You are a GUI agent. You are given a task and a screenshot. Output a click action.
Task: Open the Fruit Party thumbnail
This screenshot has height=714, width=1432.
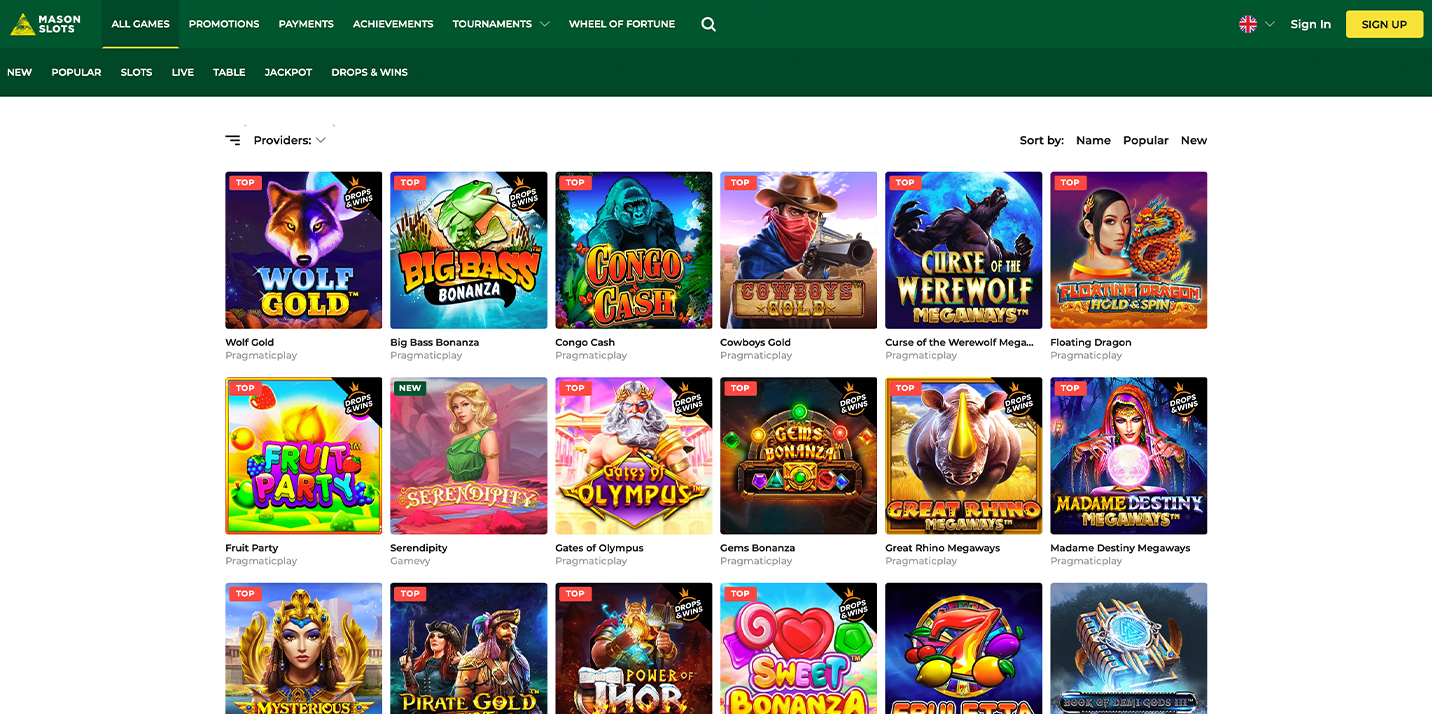[x=303, y=456]
